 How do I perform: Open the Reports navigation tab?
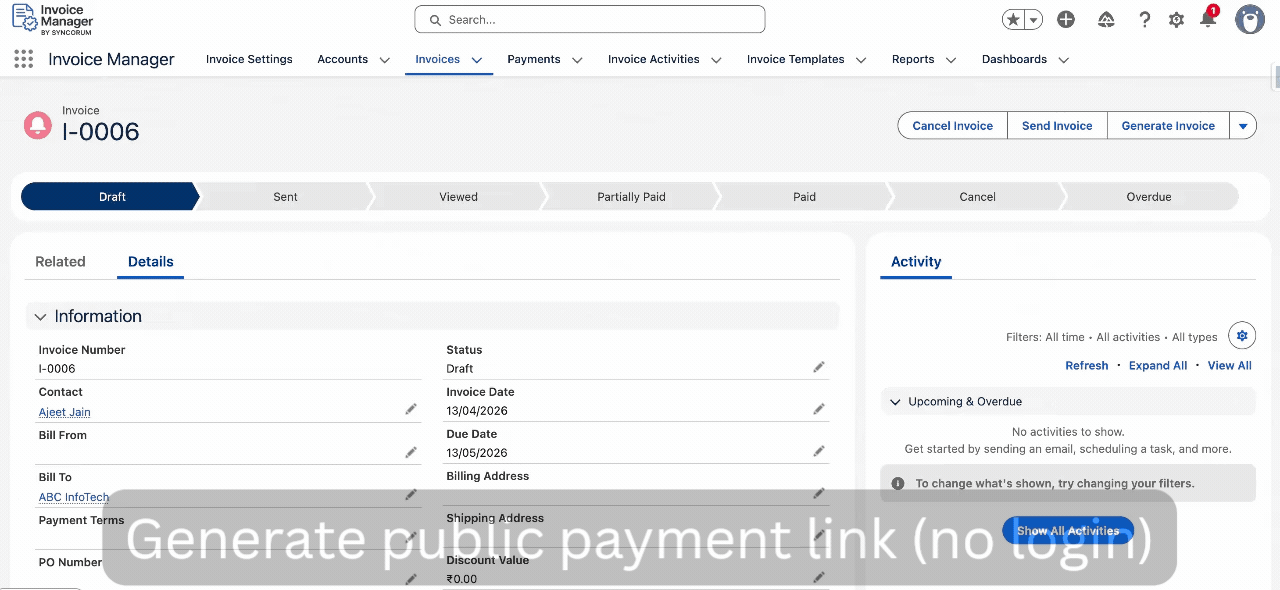pyautogui.click(x=913, y=59)
